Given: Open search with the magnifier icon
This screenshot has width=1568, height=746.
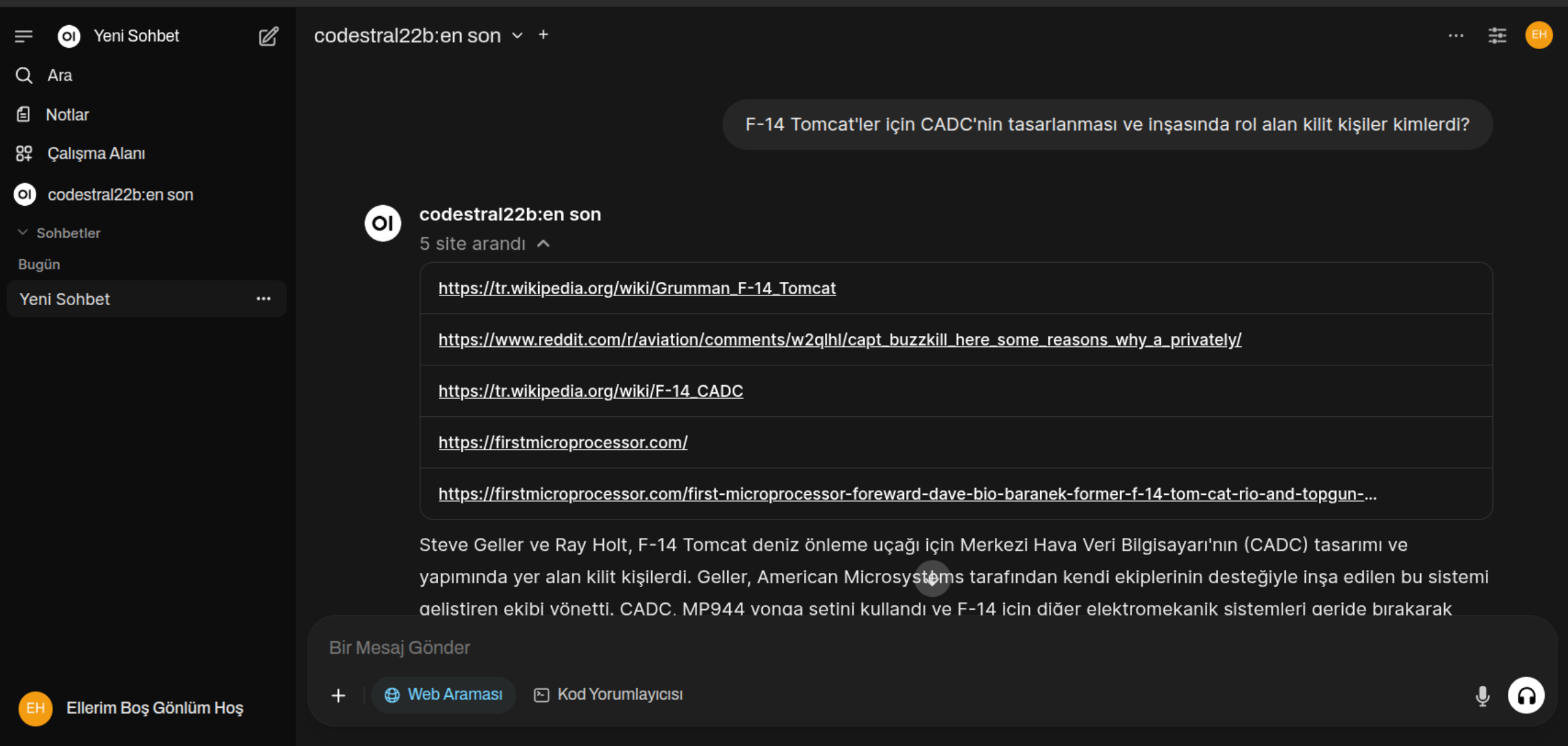Looking at the screenshot, I should pos(24,76).
